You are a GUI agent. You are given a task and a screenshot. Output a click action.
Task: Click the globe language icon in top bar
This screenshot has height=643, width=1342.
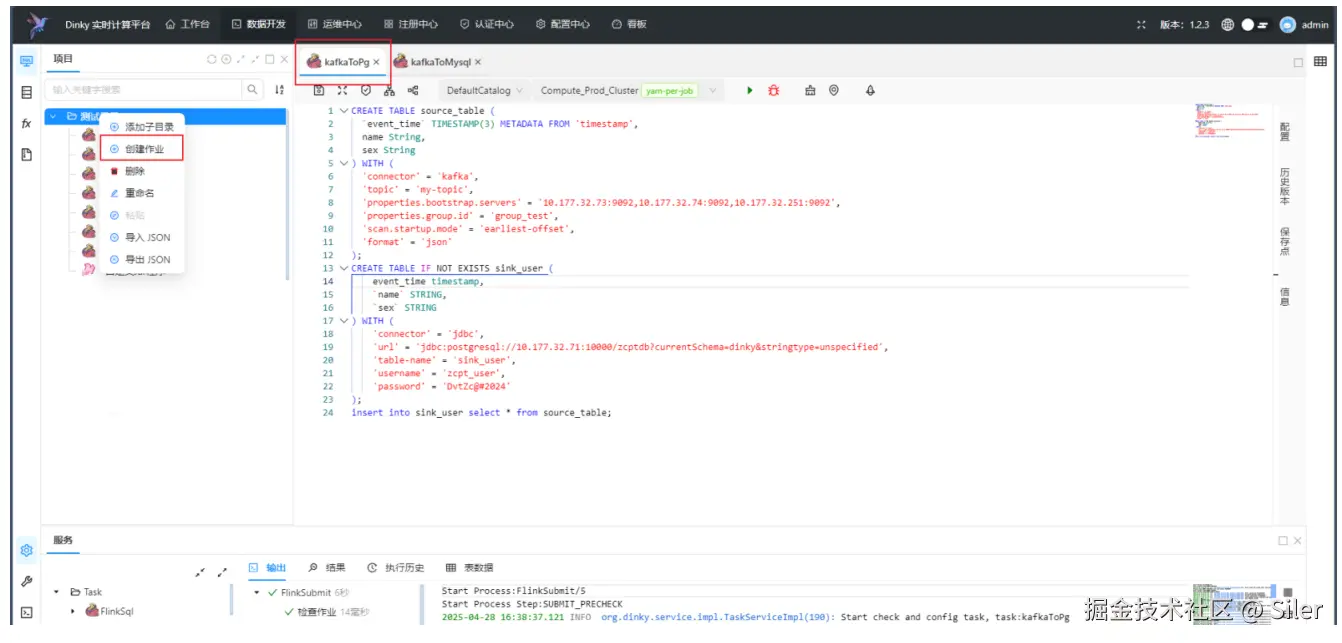pyautogui.click(x=1228, y=25)
